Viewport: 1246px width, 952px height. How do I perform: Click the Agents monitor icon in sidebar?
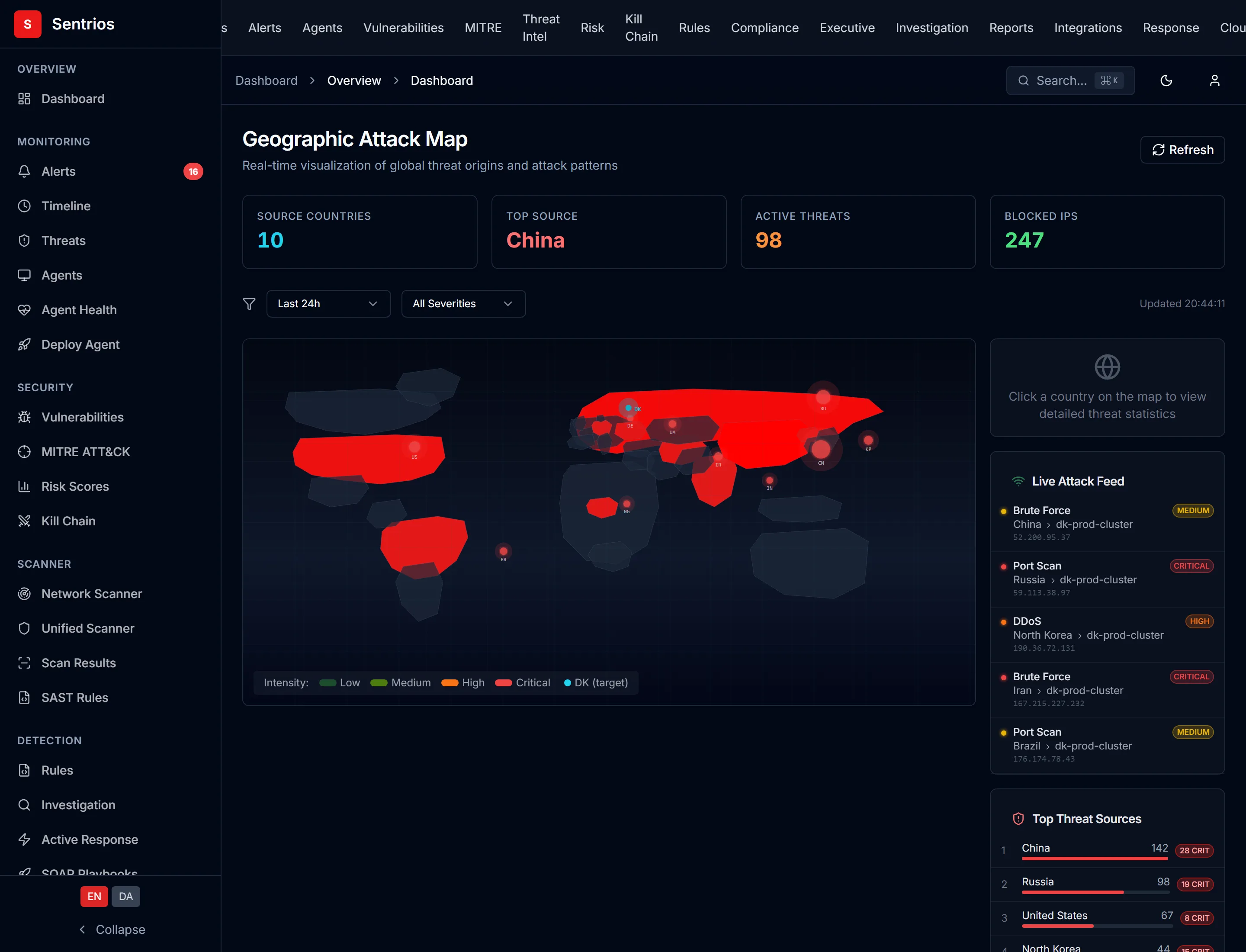(x=24, y=275)
